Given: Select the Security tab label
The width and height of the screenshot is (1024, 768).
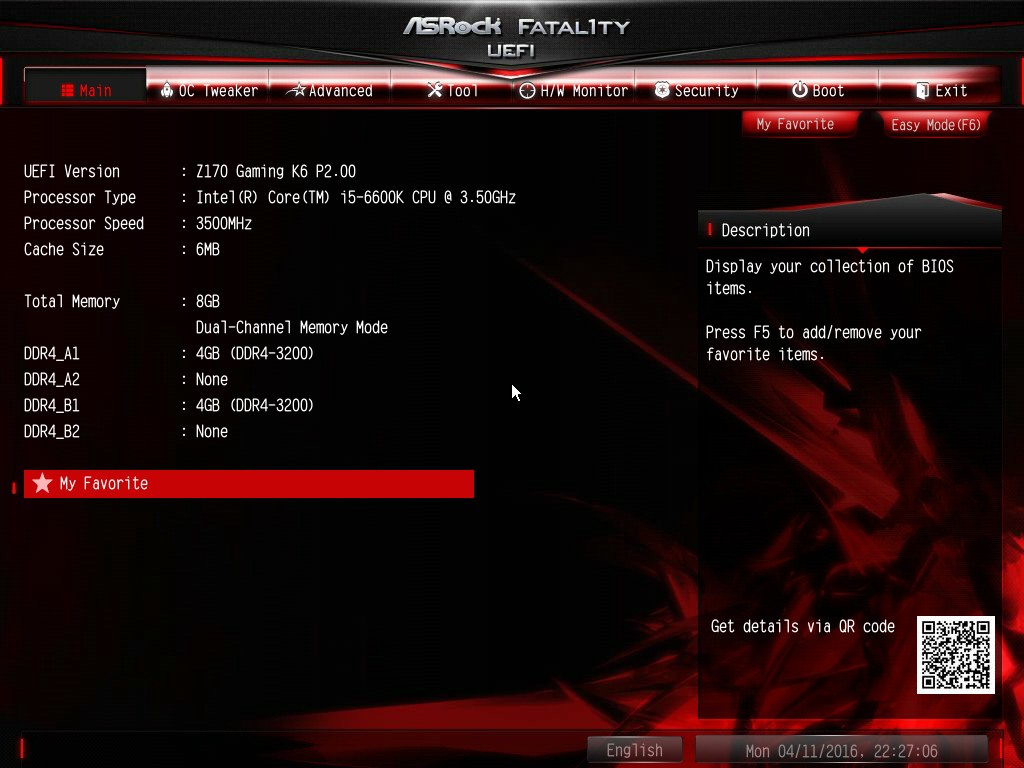Looking at the screenshot, I should point(706,91).
